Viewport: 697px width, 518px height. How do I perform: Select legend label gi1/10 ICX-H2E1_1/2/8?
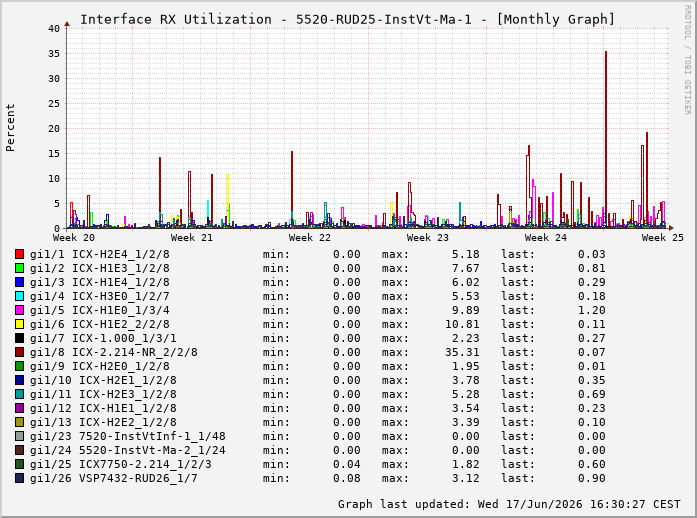pos(103,380)
